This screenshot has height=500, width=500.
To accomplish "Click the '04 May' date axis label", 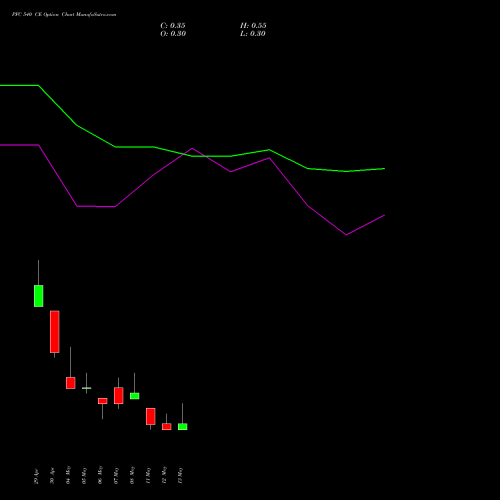I will pyautogui.click(x=68, y=475).
